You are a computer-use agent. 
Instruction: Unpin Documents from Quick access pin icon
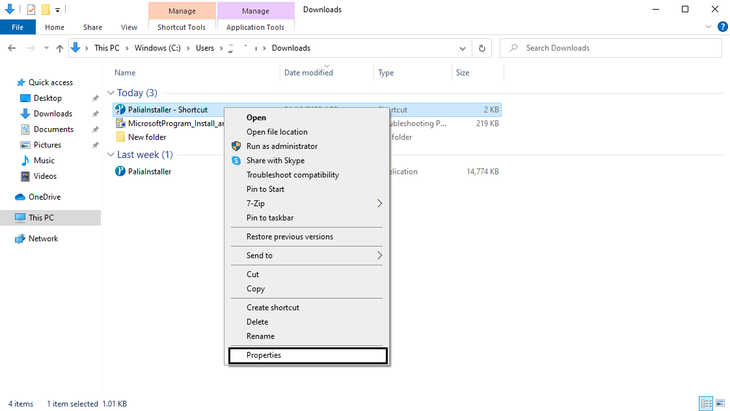tap(95, 129)
